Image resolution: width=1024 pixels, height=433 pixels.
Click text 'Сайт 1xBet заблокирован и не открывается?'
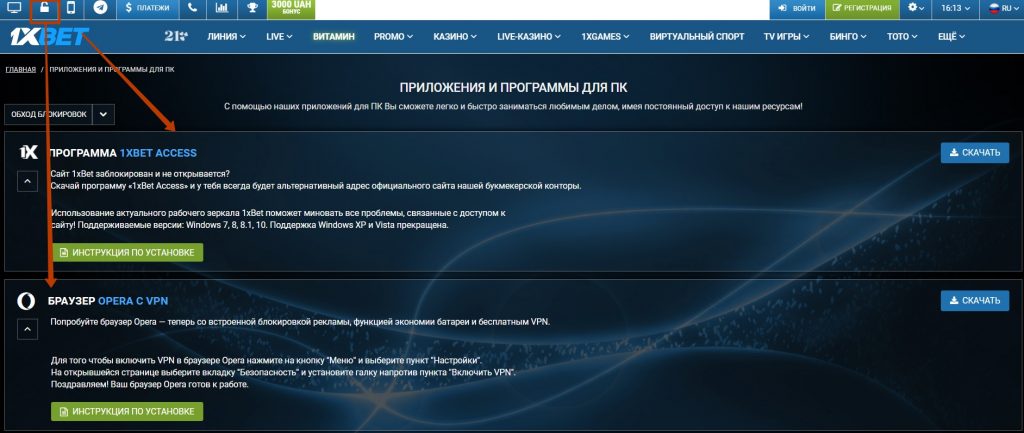(x=140, y=174)
